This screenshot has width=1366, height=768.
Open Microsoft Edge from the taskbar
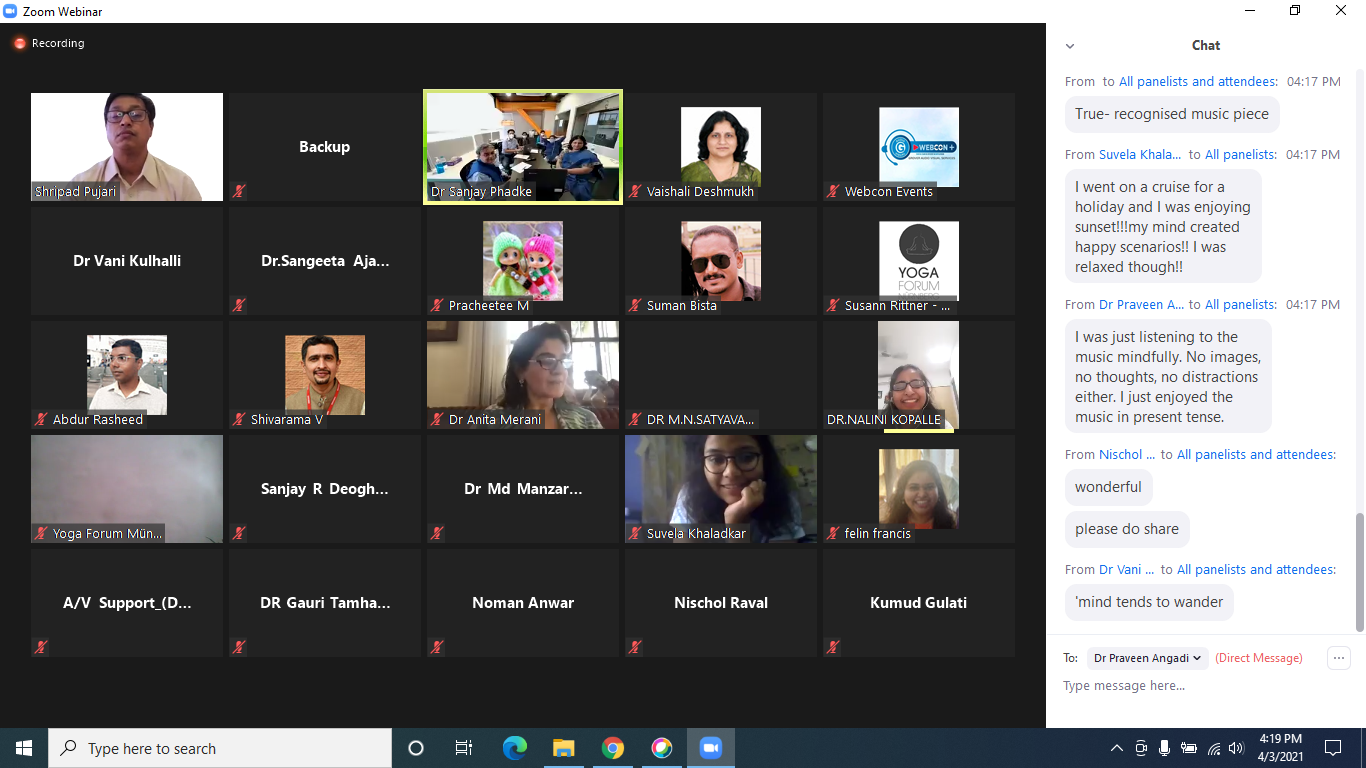click(x=515, y=748)
